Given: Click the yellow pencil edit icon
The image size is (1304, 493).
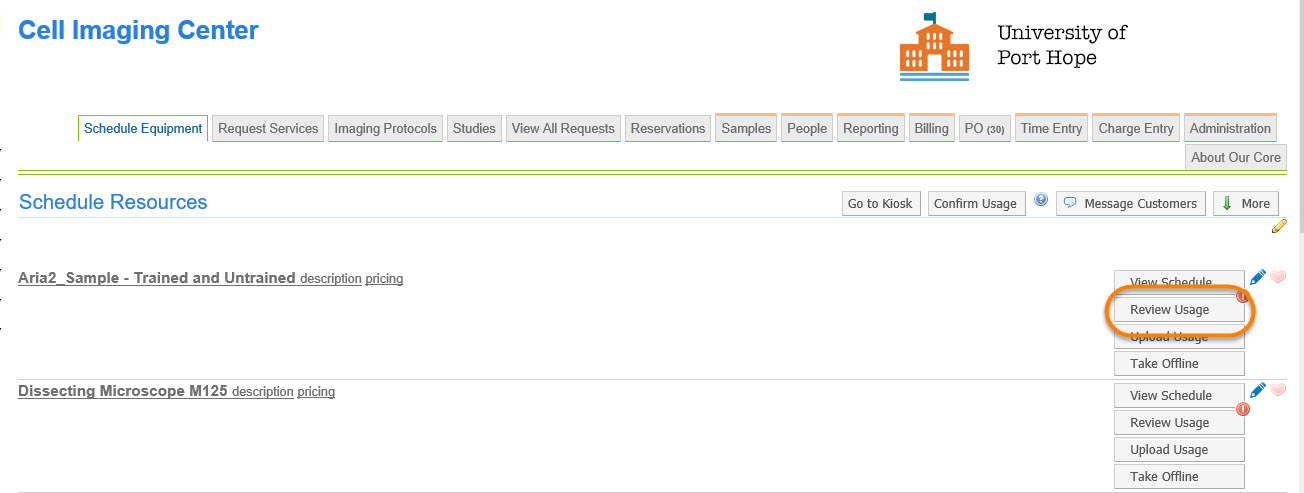Looking at the screenshot, I should point(1278,226).
